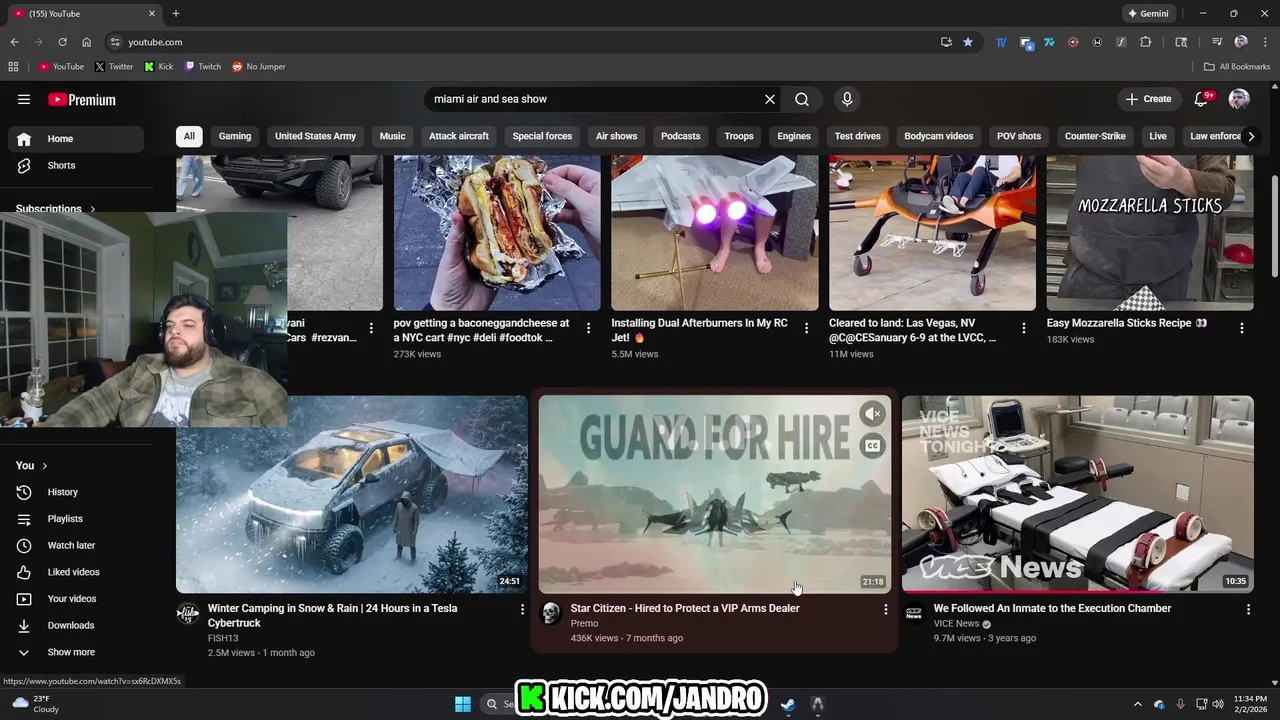Open Star Citizen video title link
This screenshot has height=720, width=1280.
[x=685, y=608]
